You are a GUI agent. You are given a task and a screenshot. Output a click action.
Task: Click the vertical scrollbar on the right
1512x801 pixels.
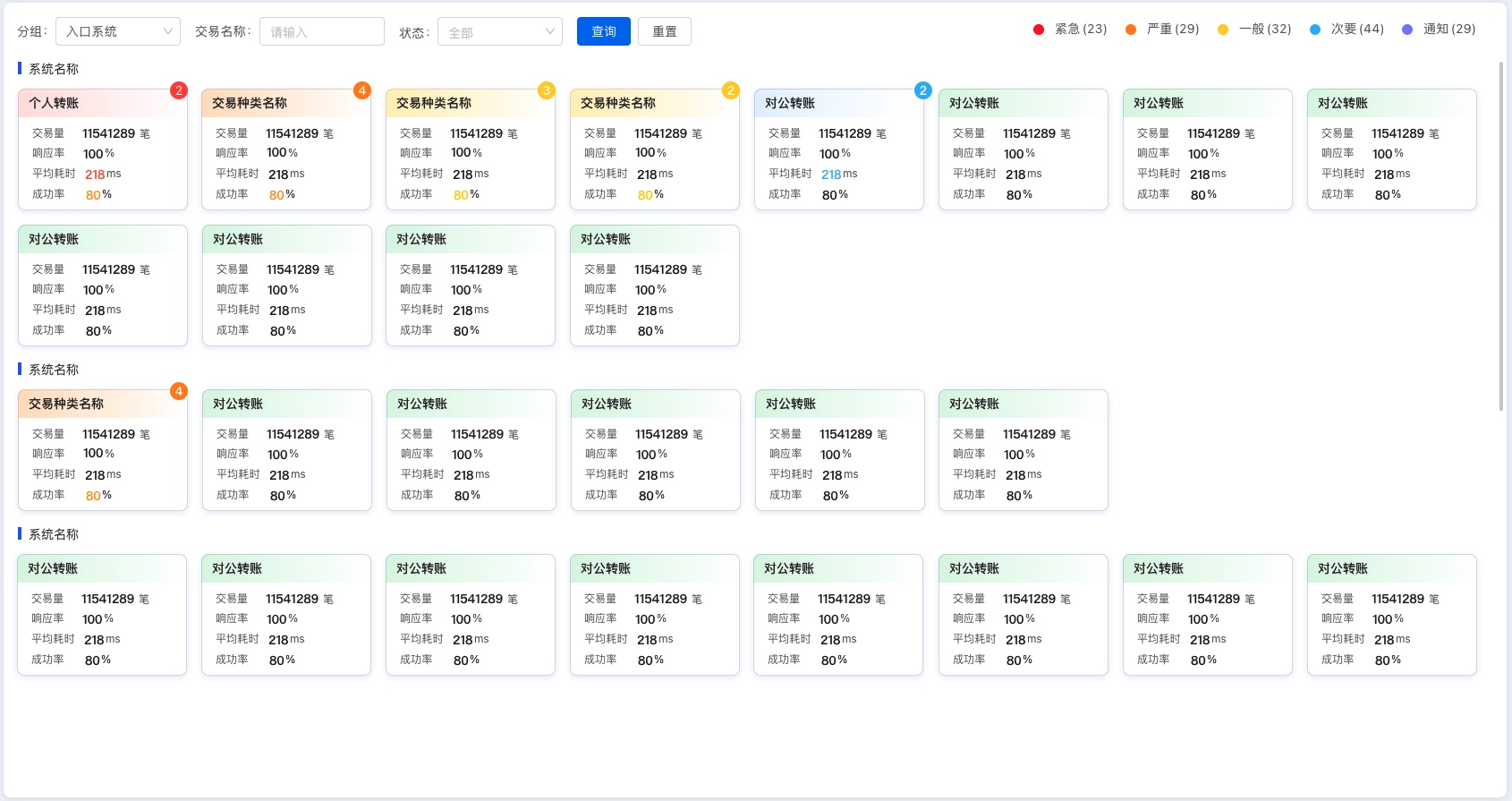click(1501, 236)
